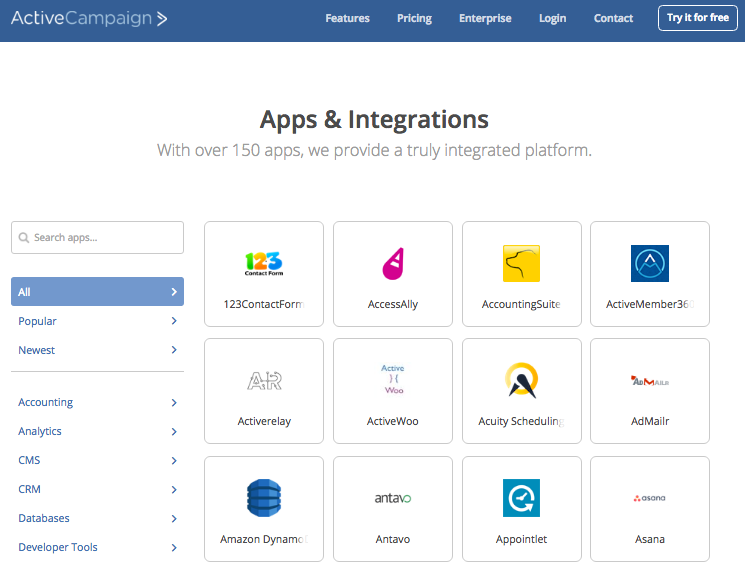The width and height of the screenshot is (745, 572).
Task: Click the Acuity Scheduling app name
Action: click(x=521, y=421)
